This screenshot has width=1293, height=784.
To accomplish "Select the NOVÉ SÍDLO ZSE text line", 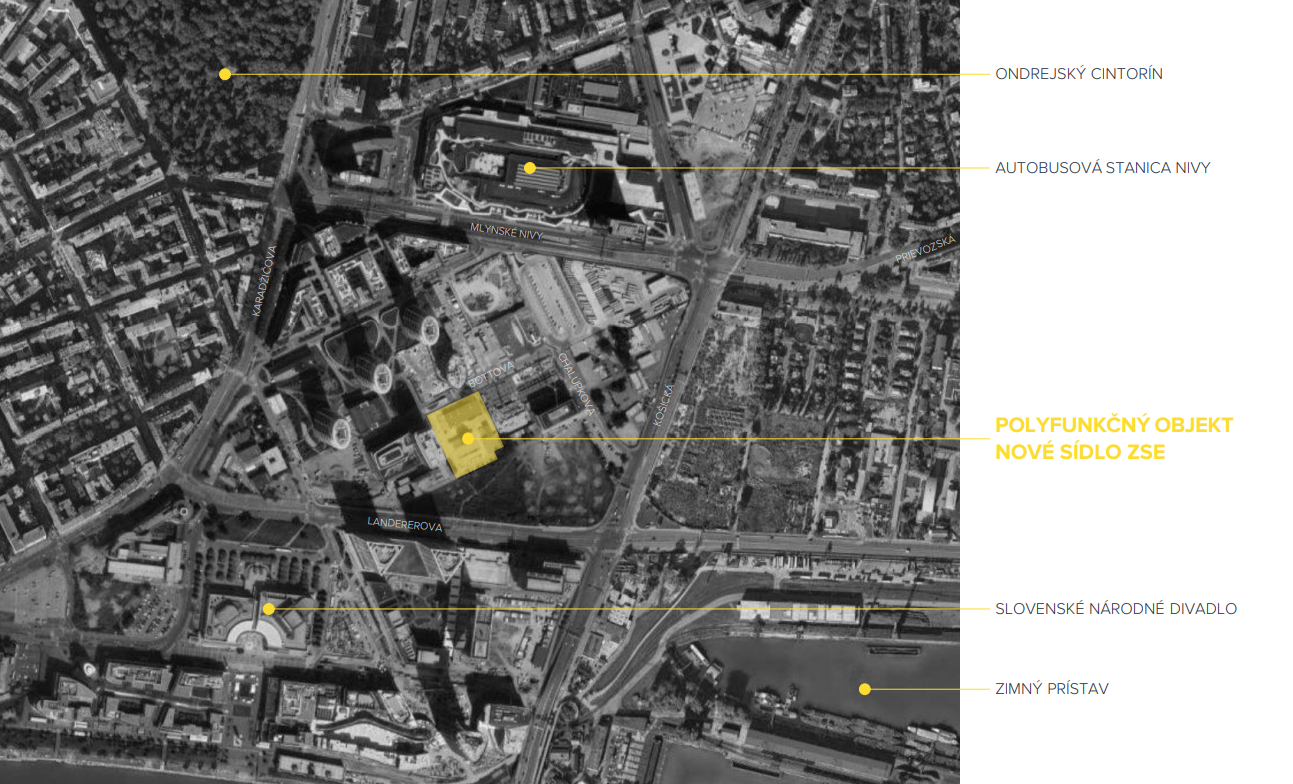I will click(x=1080, y=452).
